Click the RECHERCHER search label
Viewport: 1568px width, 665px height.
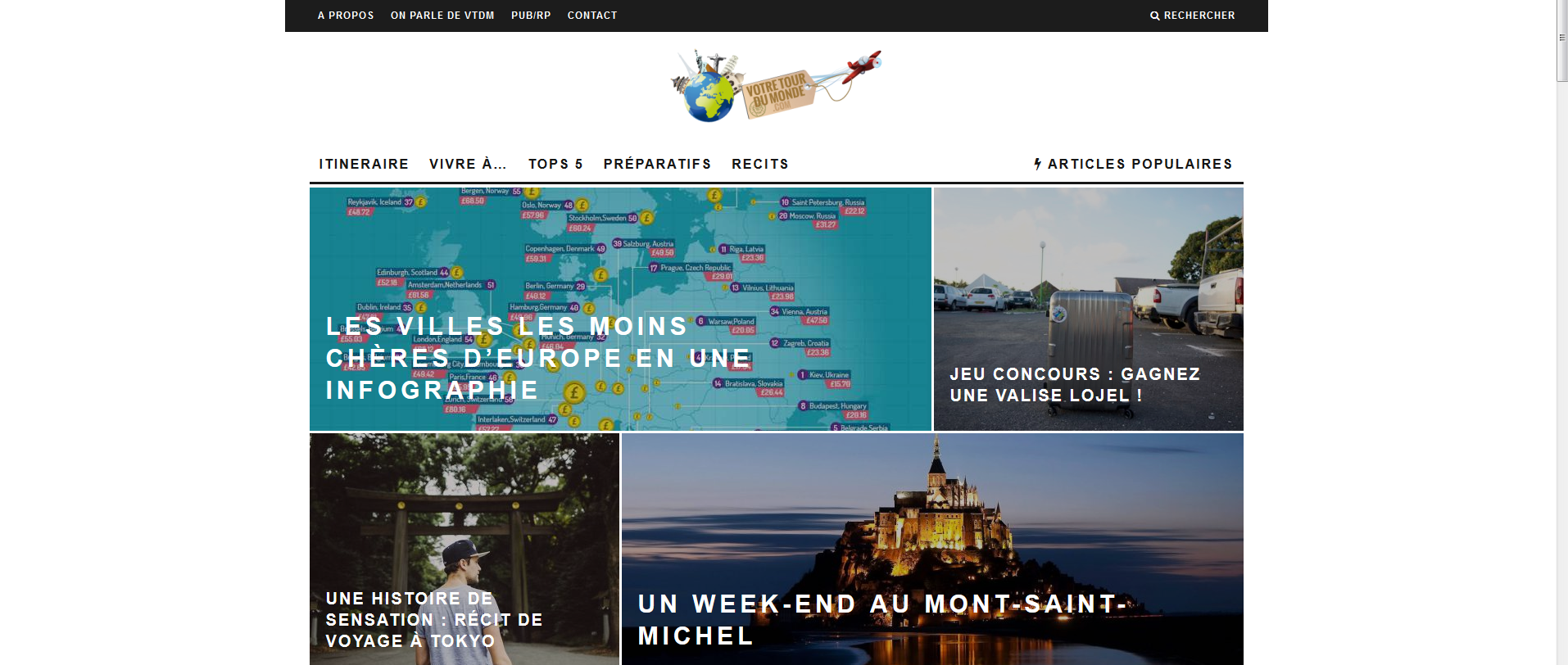coord(1199,16)
